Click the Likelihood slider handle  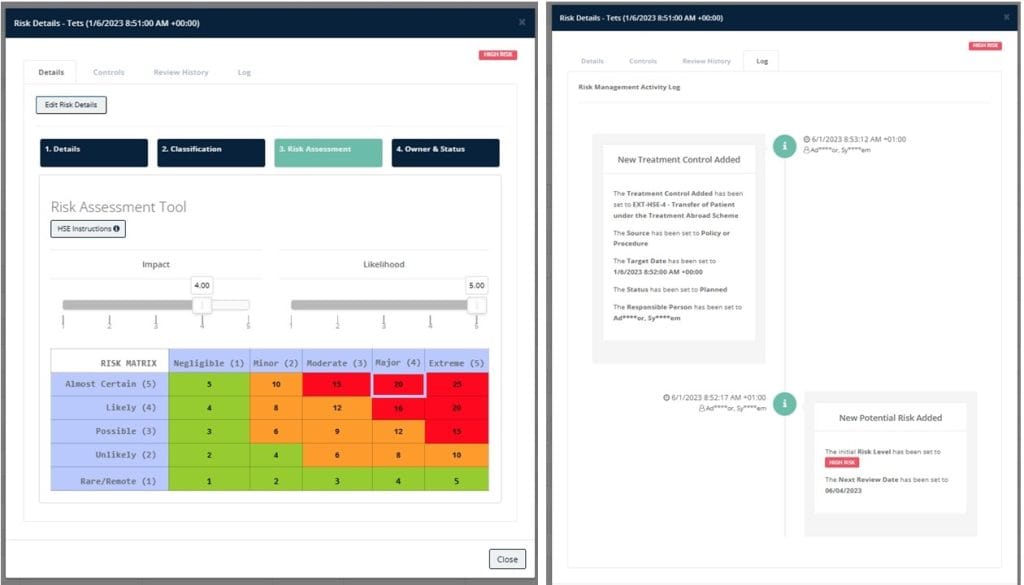click(x=477, y=305)
